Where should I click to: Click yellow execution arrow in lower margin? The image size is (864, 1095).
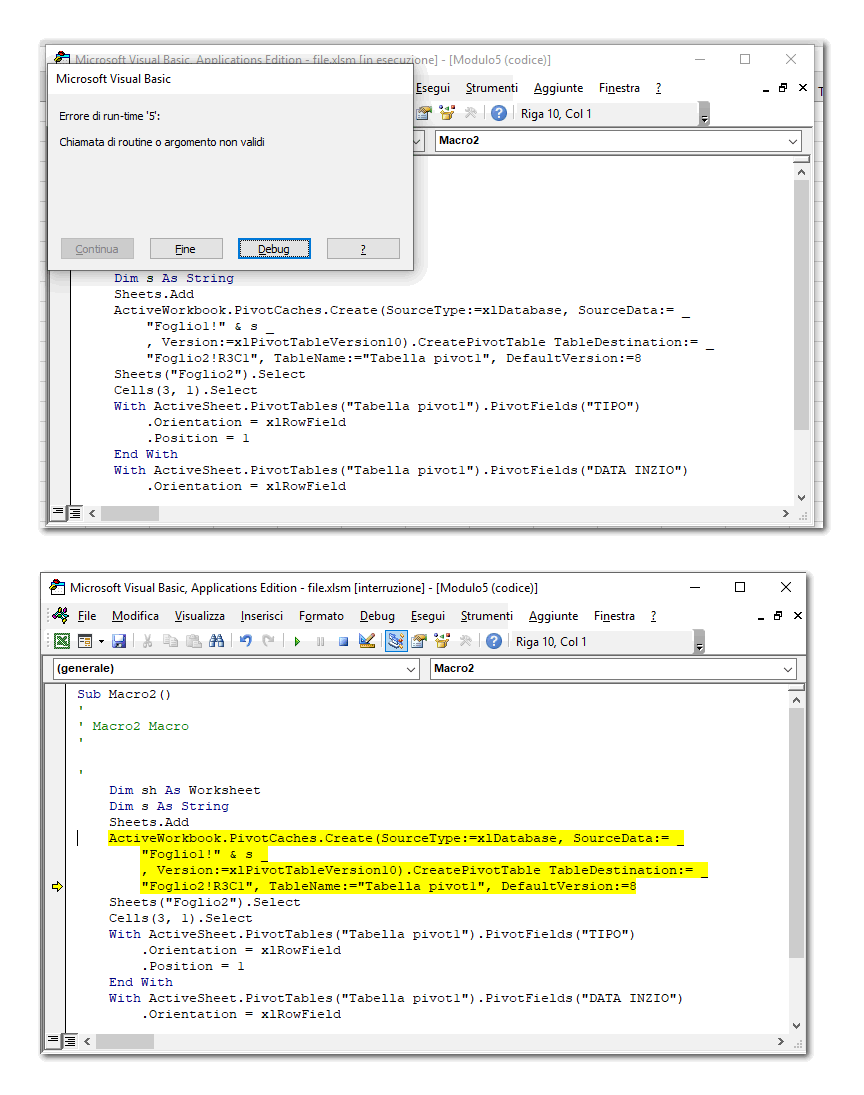pyautogui.click(x=57, y=886)
